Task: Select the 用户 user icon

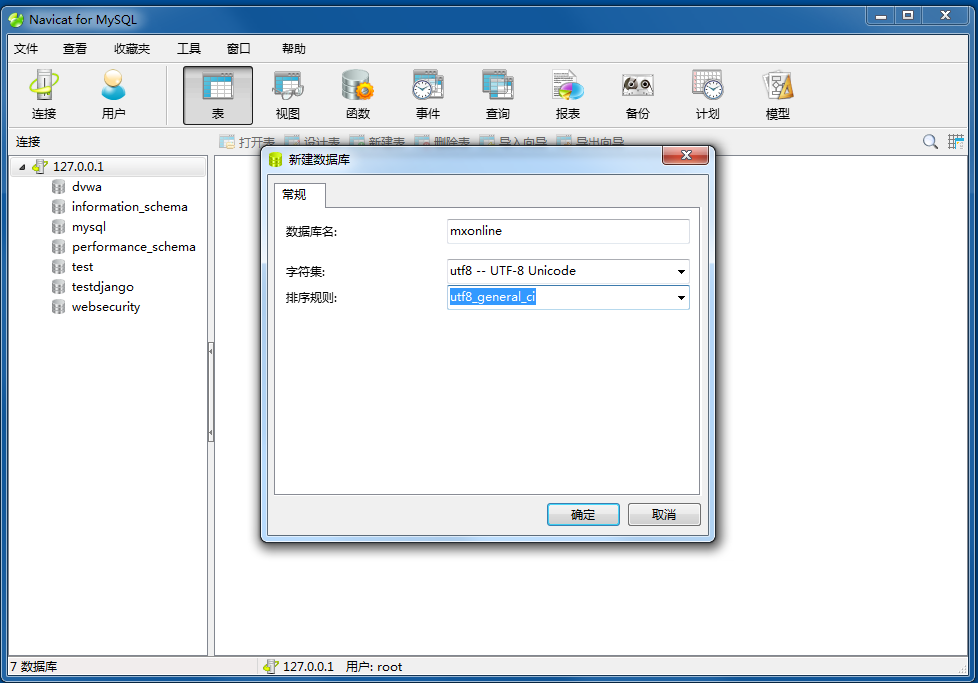Action: (114, 95)
